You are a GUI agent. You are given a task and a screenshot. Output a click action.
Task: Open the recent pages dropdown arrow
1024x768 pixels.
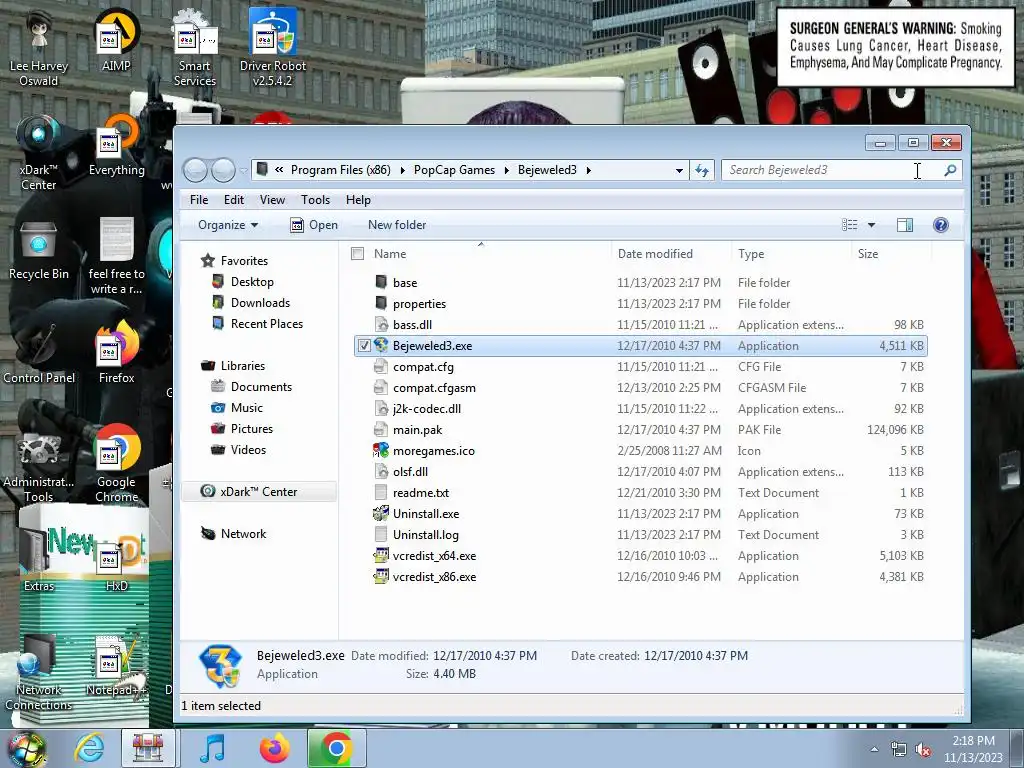tap(243, 171)
